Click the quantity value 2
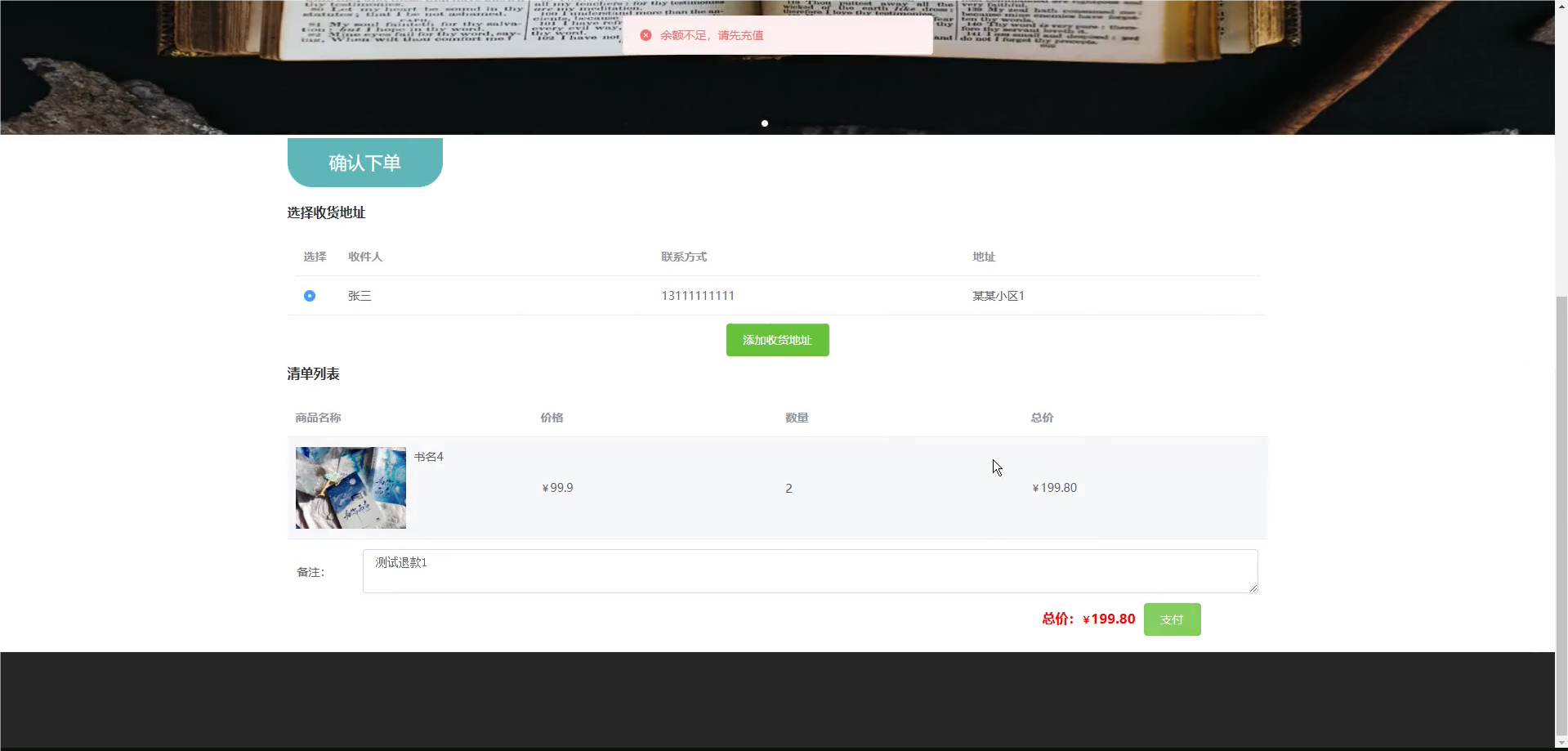The image size is (1568, 751). click(x=788, y=489)
